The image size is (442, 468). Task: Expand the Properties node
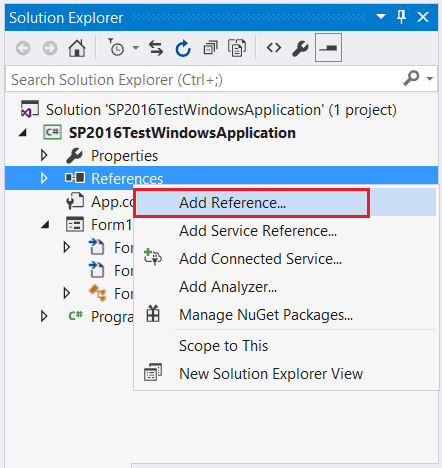pos(44,155)
